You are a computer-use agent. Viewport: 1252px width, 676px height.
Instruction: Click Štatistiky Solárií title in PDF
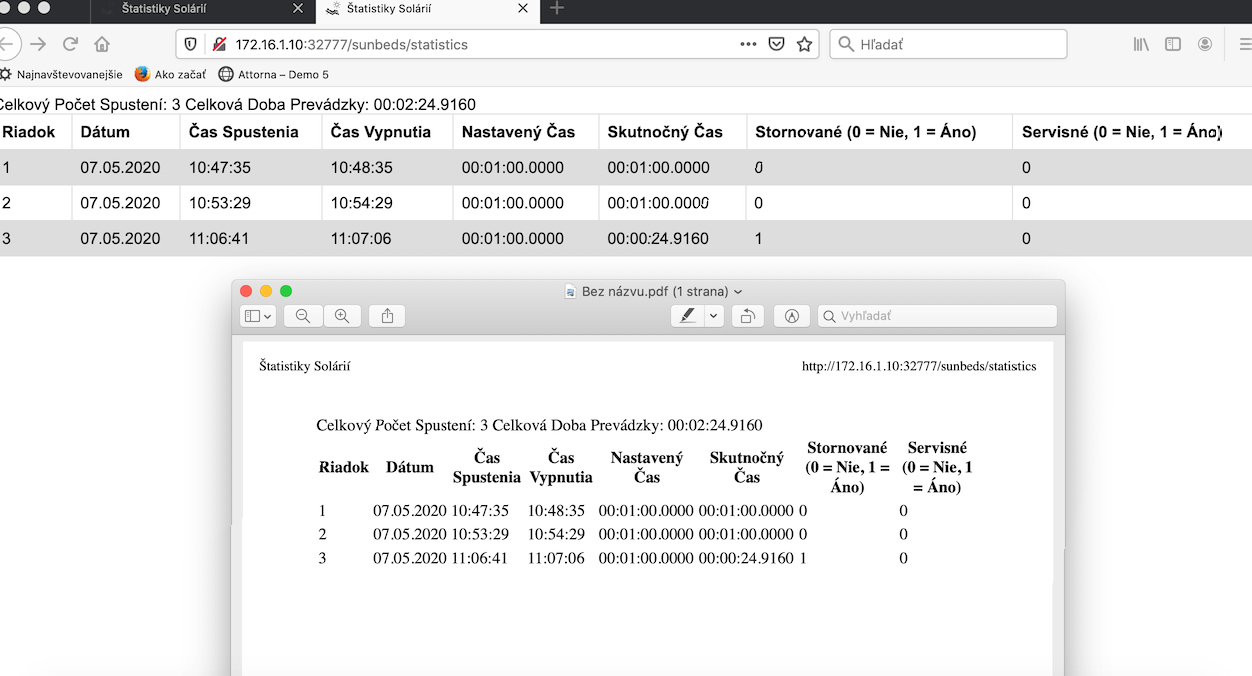pyautogui.click(x=305, y=366)
